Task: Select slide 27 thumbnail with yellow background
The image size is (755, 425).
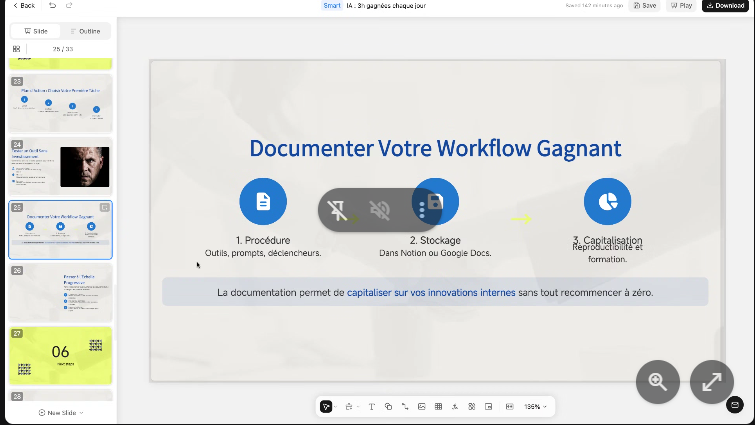Action: 61,352
